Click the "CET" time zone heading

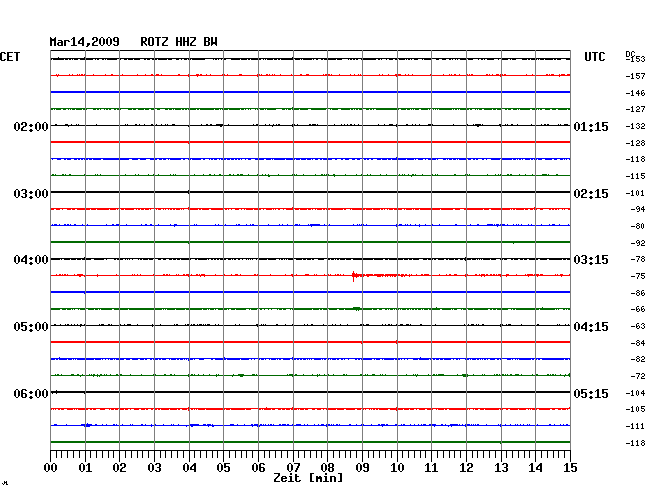coord(10,57)
